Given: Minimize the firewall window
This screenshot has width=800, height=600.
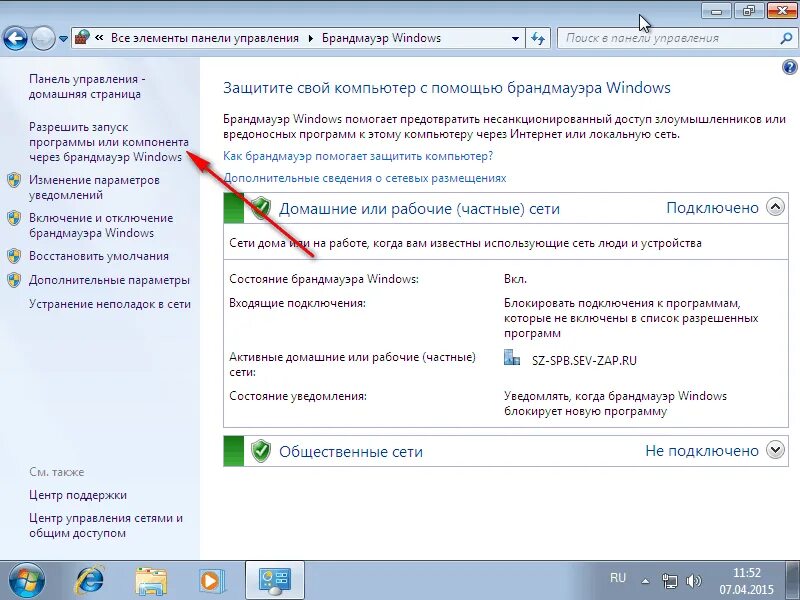Looking at the screenshot, I should 716,11.
